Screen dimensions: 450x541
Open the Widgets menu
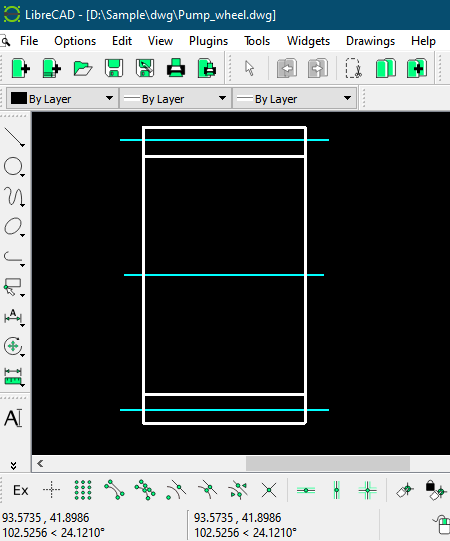tap(309, 41)
